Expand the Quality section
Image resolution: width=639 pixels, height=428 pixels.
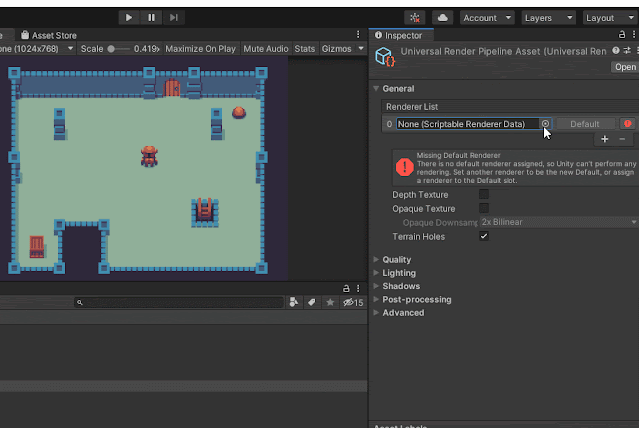(376, 259)
